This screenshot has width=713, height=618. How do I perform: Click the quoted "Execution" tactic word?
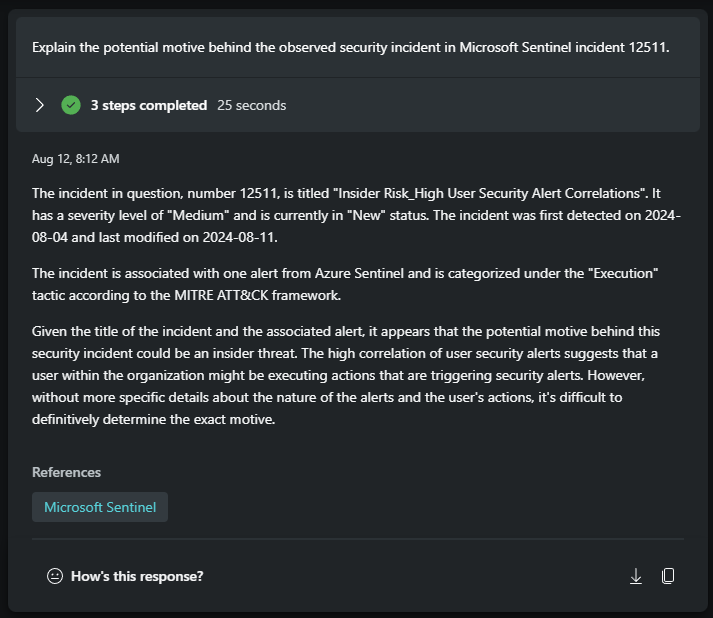tap(623, 273)
